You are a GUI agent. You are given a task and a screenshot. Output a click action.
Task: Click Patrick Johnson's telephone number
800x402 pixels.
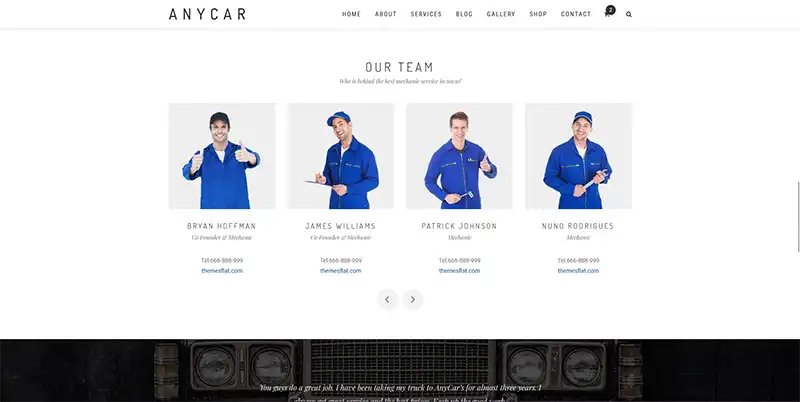(x=459, y=260)
